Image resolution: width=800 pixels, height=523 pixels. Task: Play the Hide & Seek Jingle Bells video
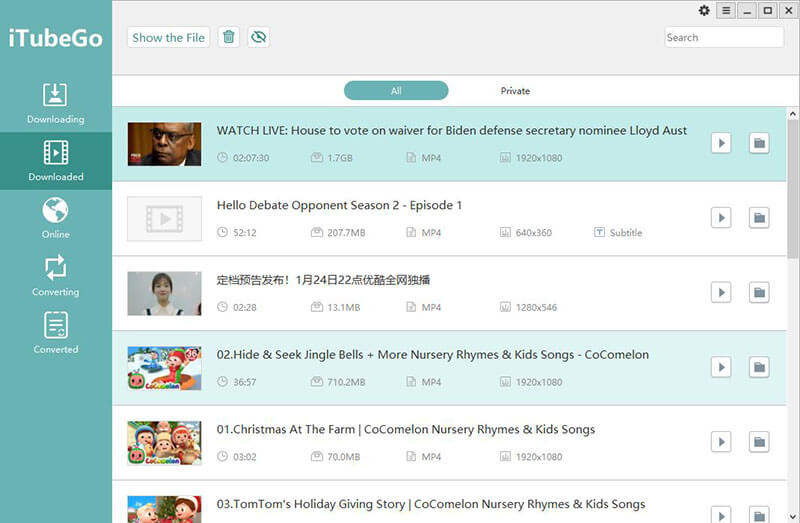(x=721, y=367)
